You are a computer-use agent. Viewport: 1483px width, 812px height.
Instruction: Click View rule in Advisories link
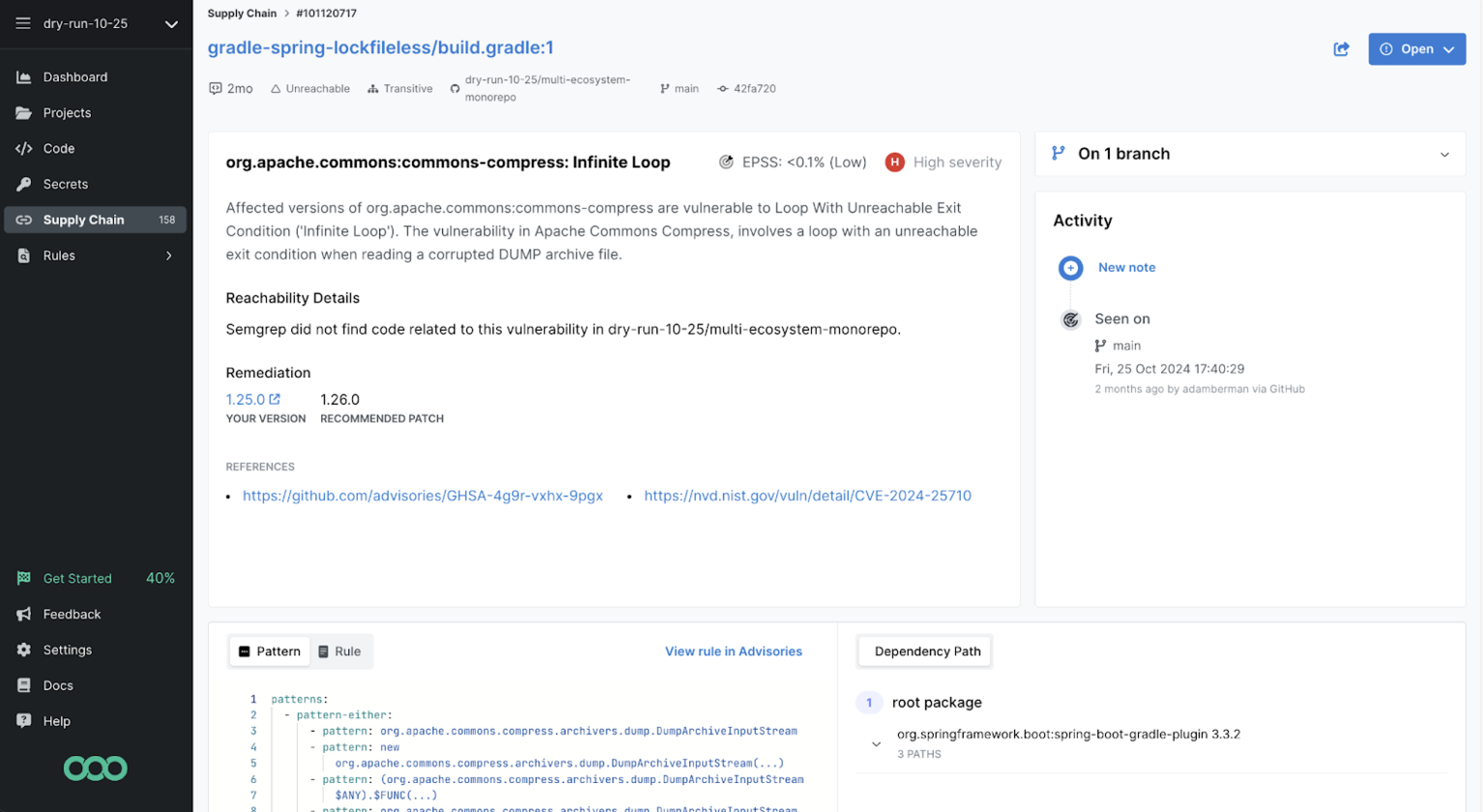point(733,652)
